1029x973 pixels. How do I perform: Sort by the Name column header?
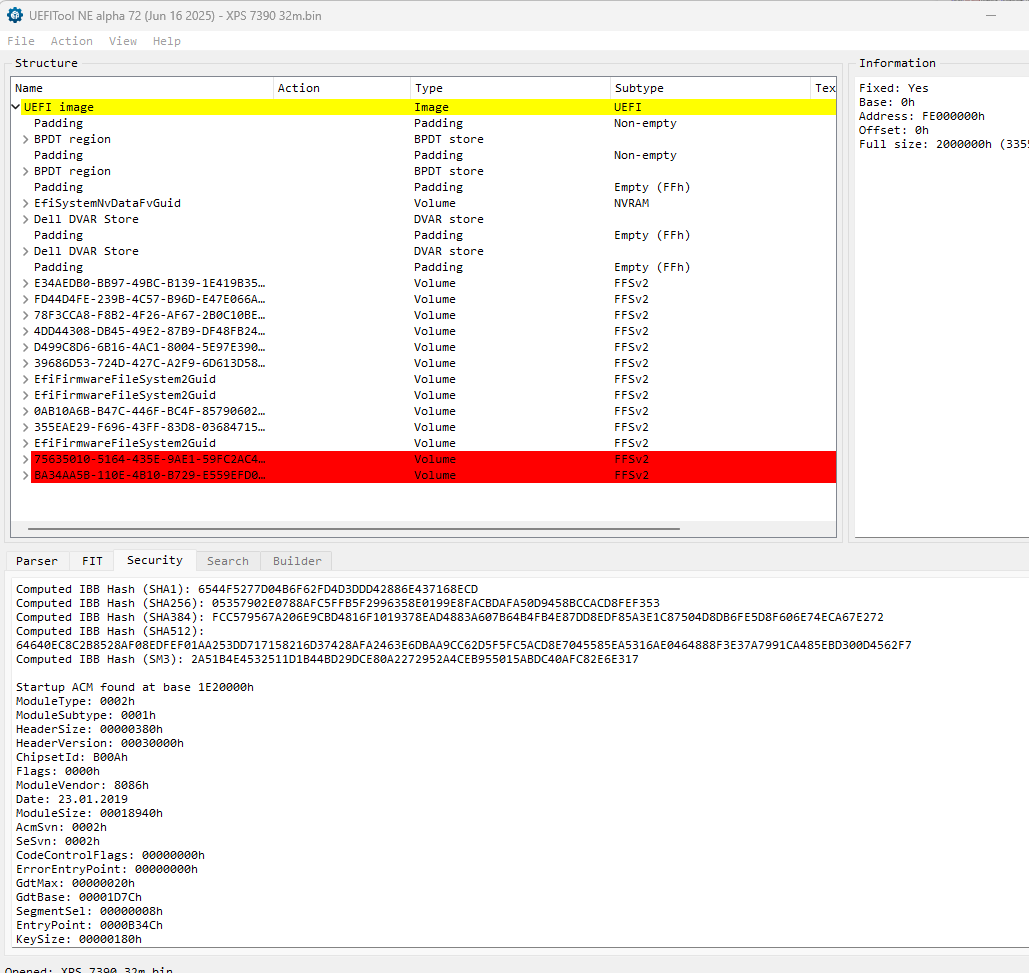click(142, 88)
